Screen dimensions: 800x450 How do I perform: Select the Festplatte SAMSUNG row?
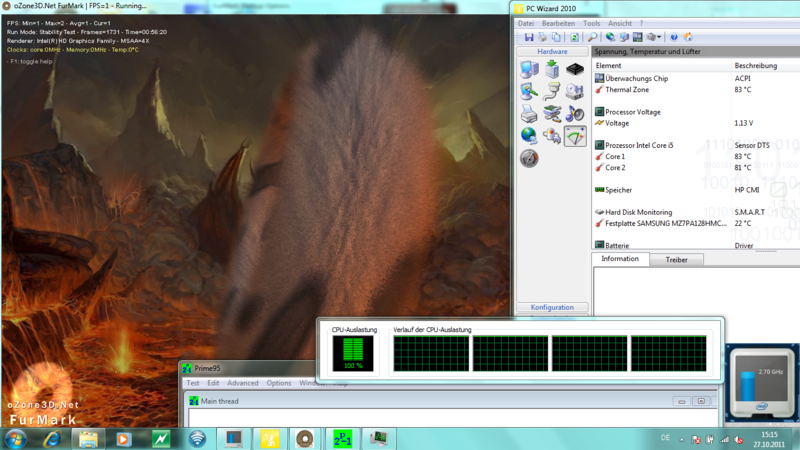696,223
